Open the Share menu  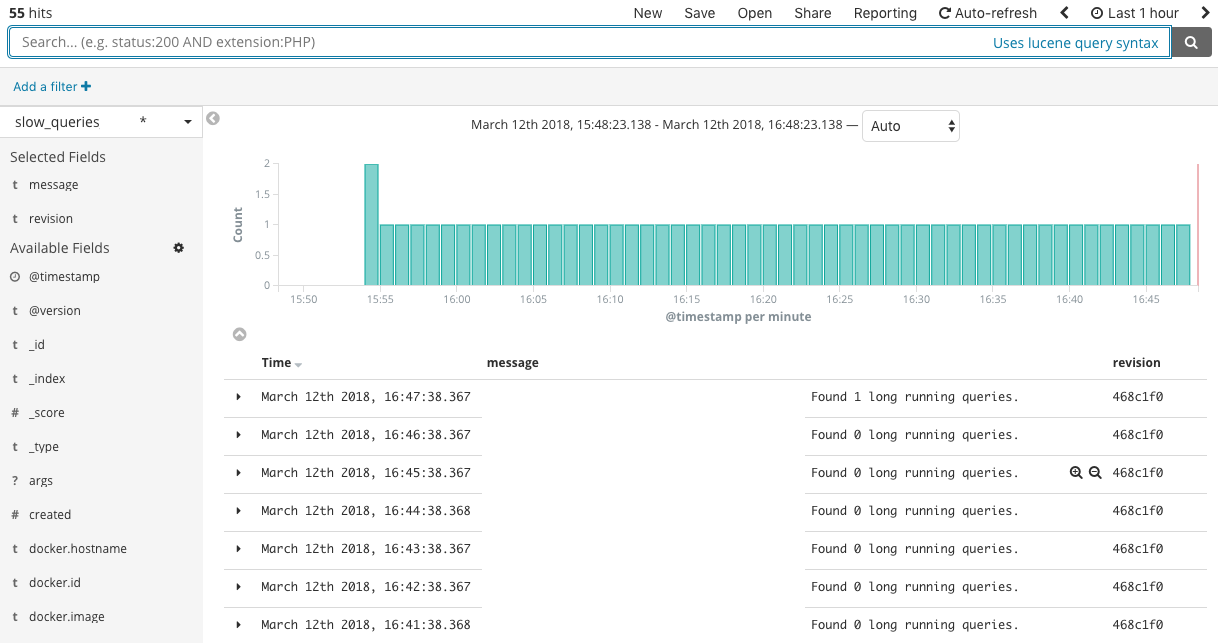pos(813,13)
